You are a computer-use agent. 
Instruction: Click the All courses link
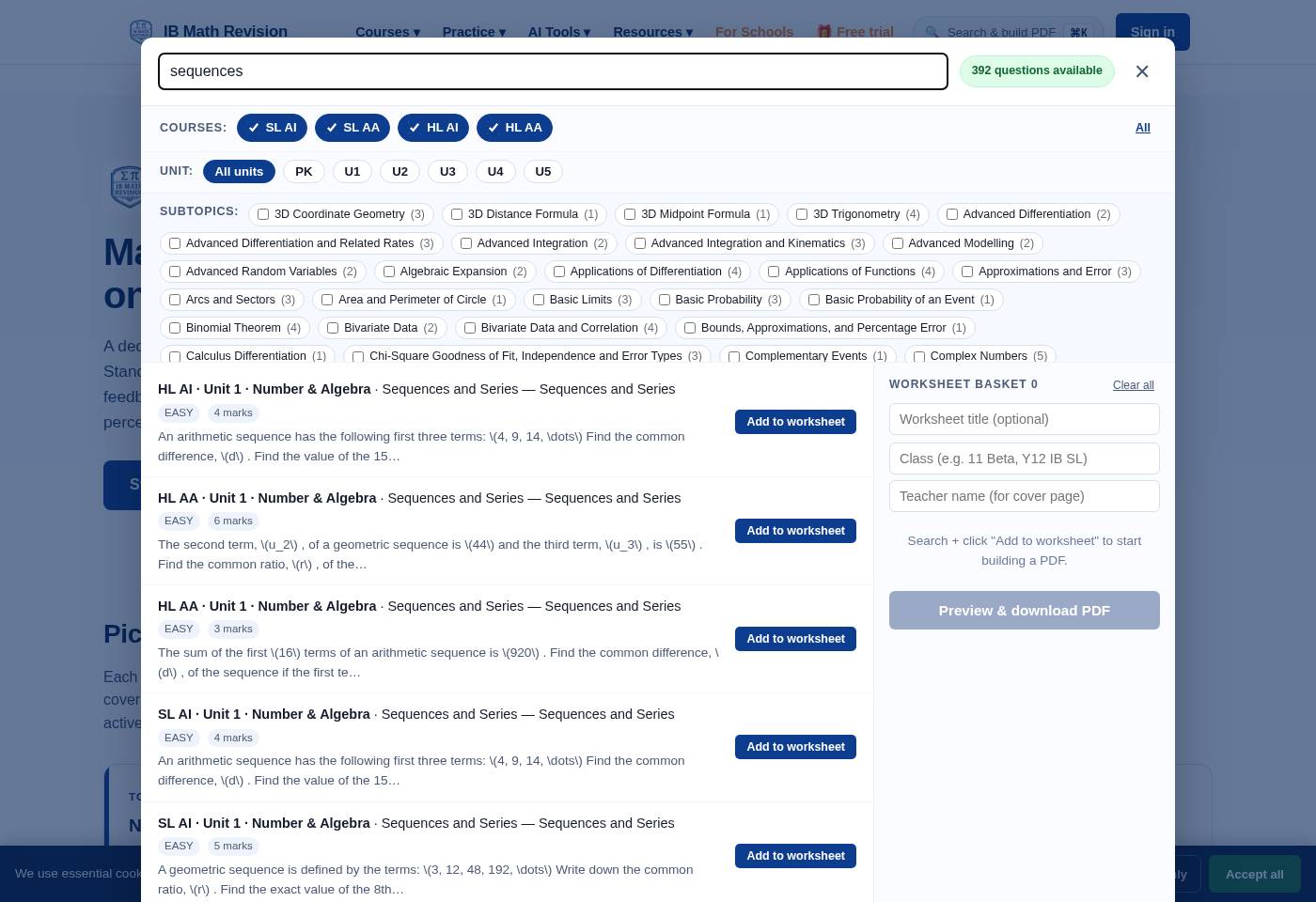coord(1143,128)
